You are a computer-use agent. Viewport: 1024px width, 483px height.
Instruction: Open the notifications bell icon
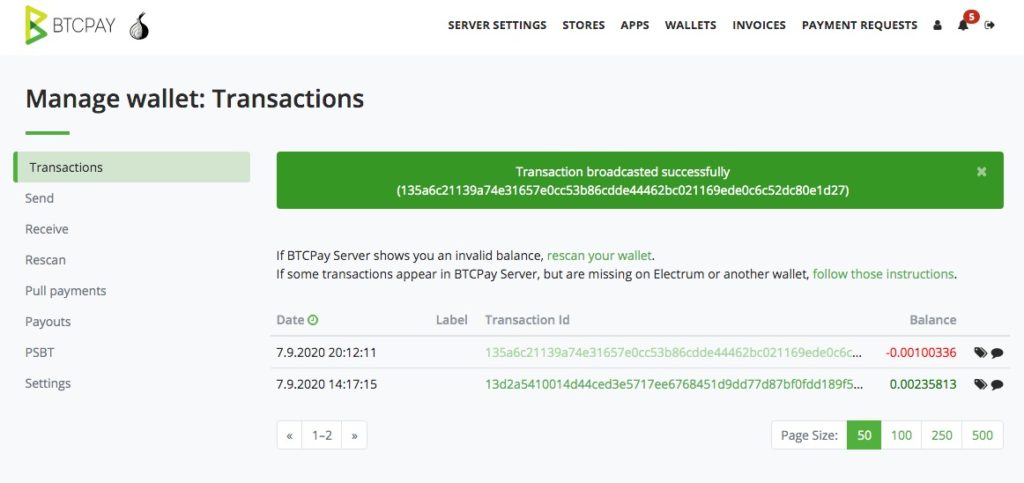[963, 25]
